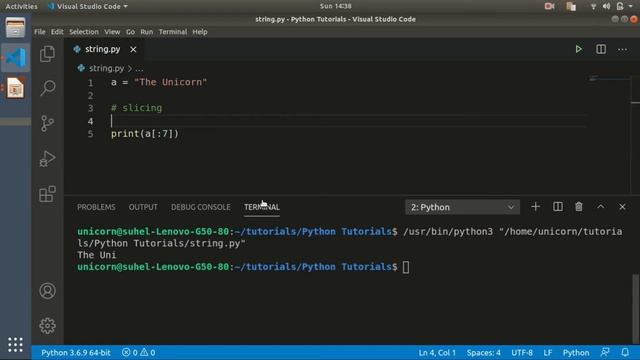
Task: Click the feedback icon in status bar
Action: [605, 352]
